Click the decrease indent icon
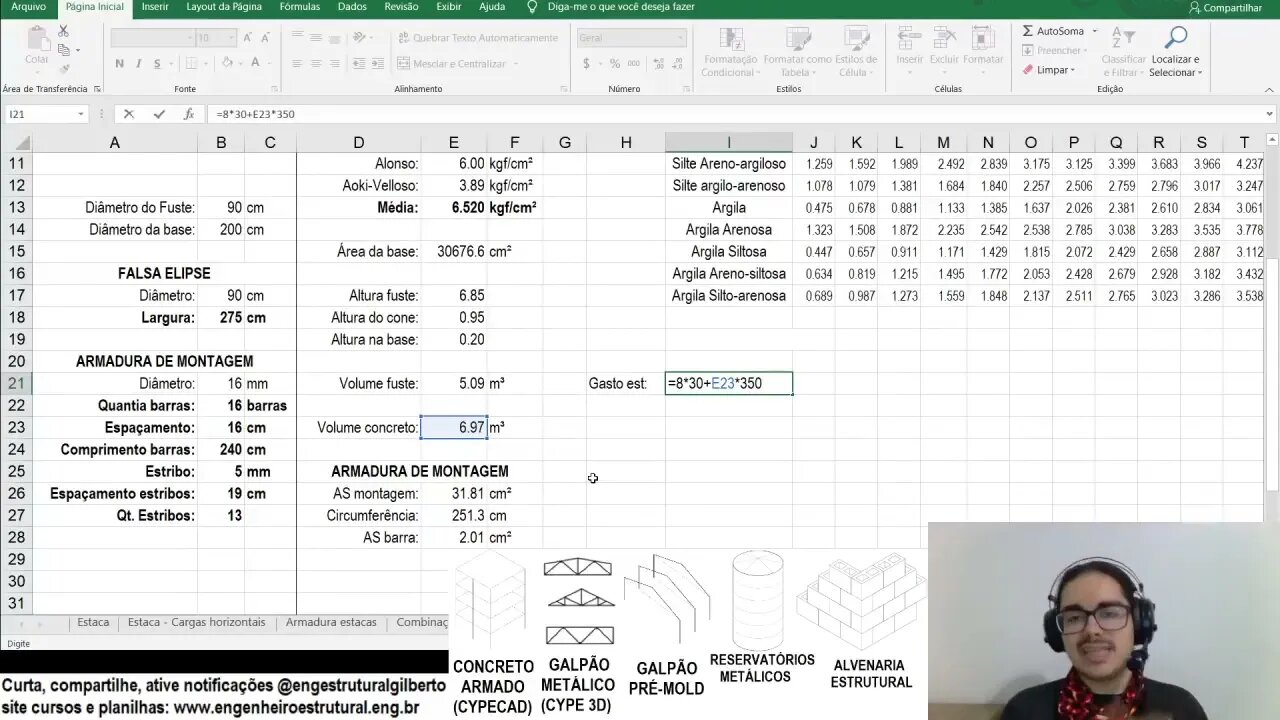 pyautogui.click(x=358, y=63)
